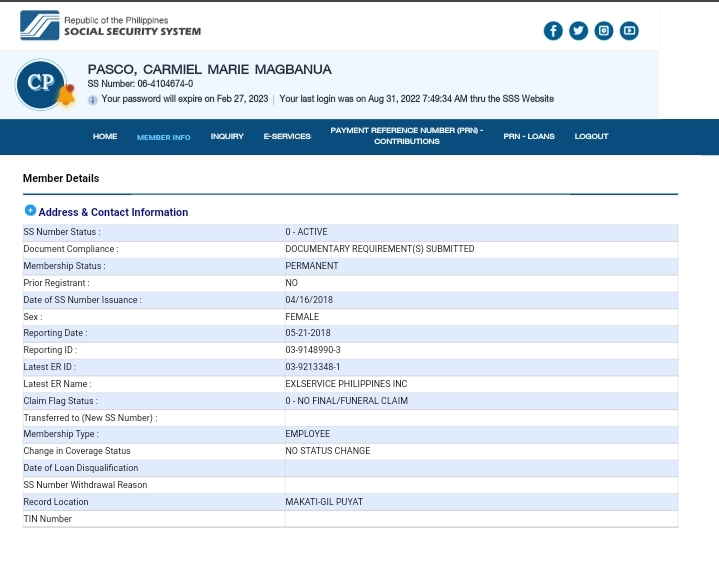
Task: Open the orange notification bell
Action: [67, 96]
